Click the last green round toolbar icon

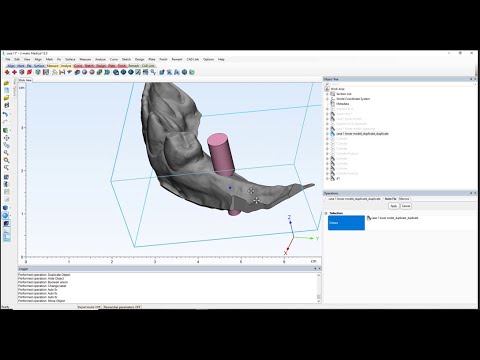[x=192, y=72]
